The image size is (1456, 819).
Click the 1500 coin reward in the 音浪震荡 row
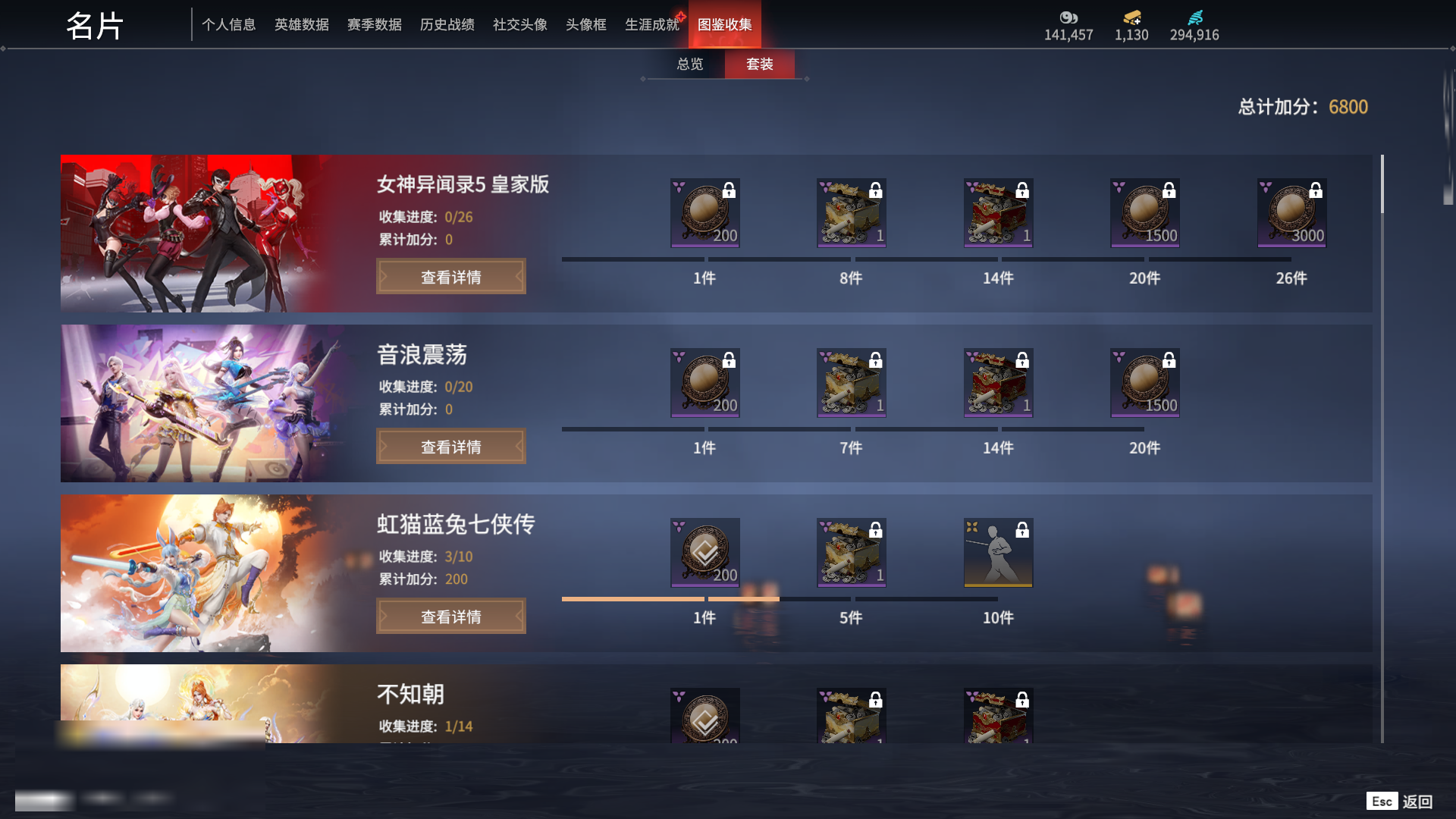[x=1144, y=383]
